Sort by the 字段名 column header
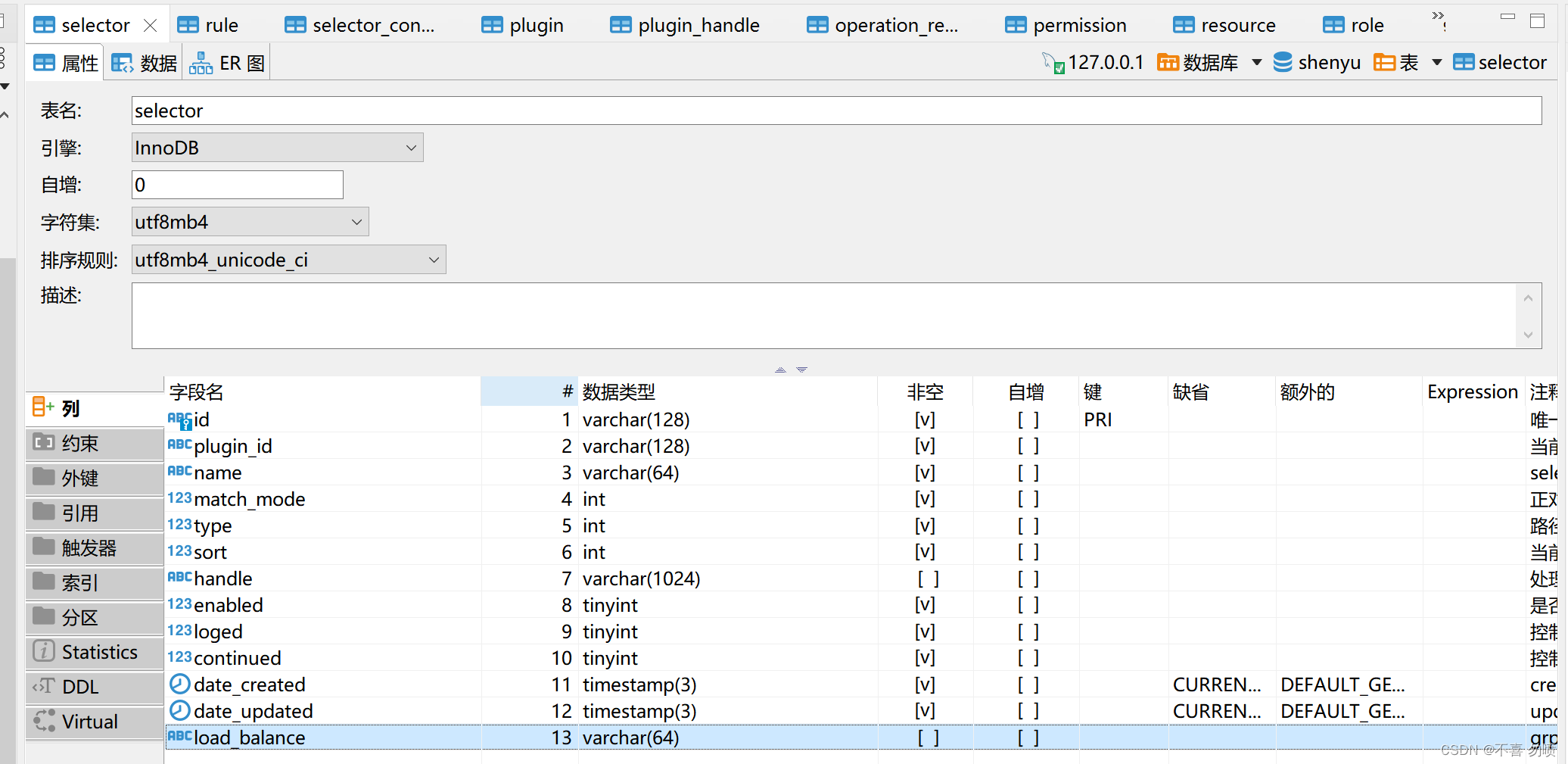Image resolution: width=1568 pixels, height=764 pixels. pyautogui.click(x=322, y=391)
